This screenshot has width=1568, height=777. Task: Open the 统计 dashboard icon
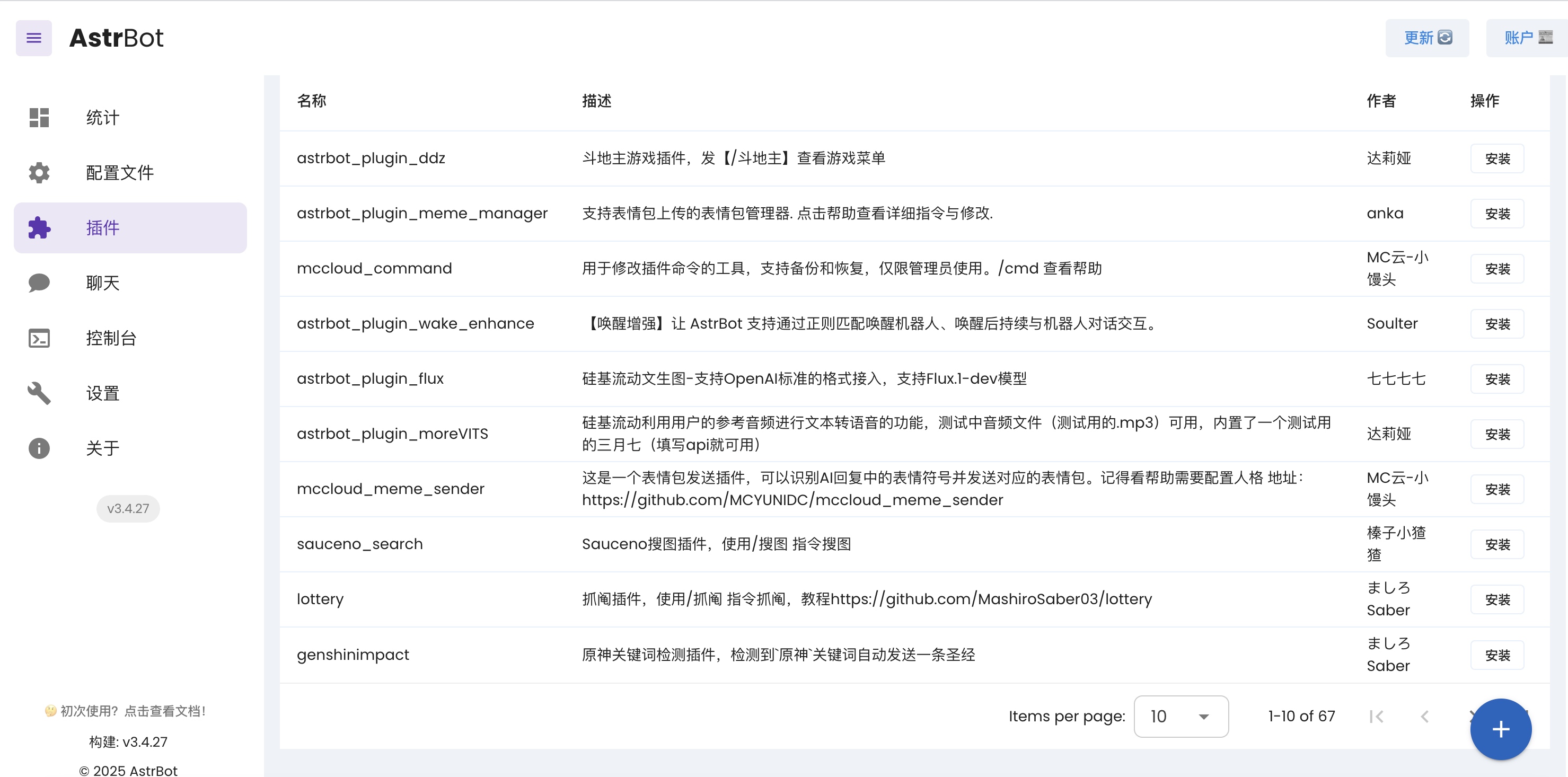pos(39,118)
